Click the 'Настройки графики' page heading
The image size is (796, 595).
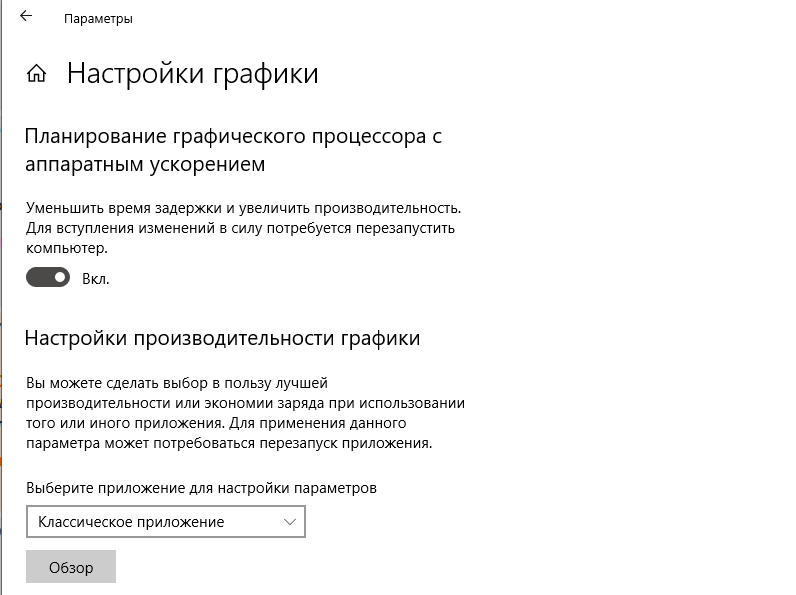tap(192, 74)
